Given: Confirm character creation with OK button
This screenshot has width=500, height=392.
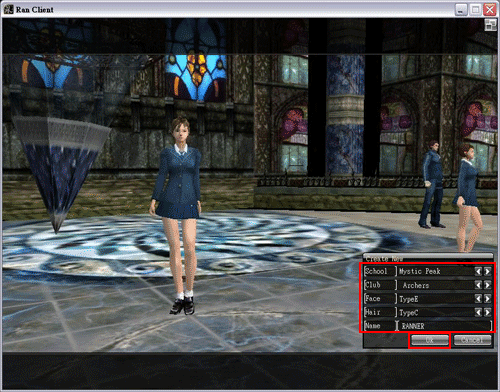Looking at the screenshot, I should (x=430, y=340).
